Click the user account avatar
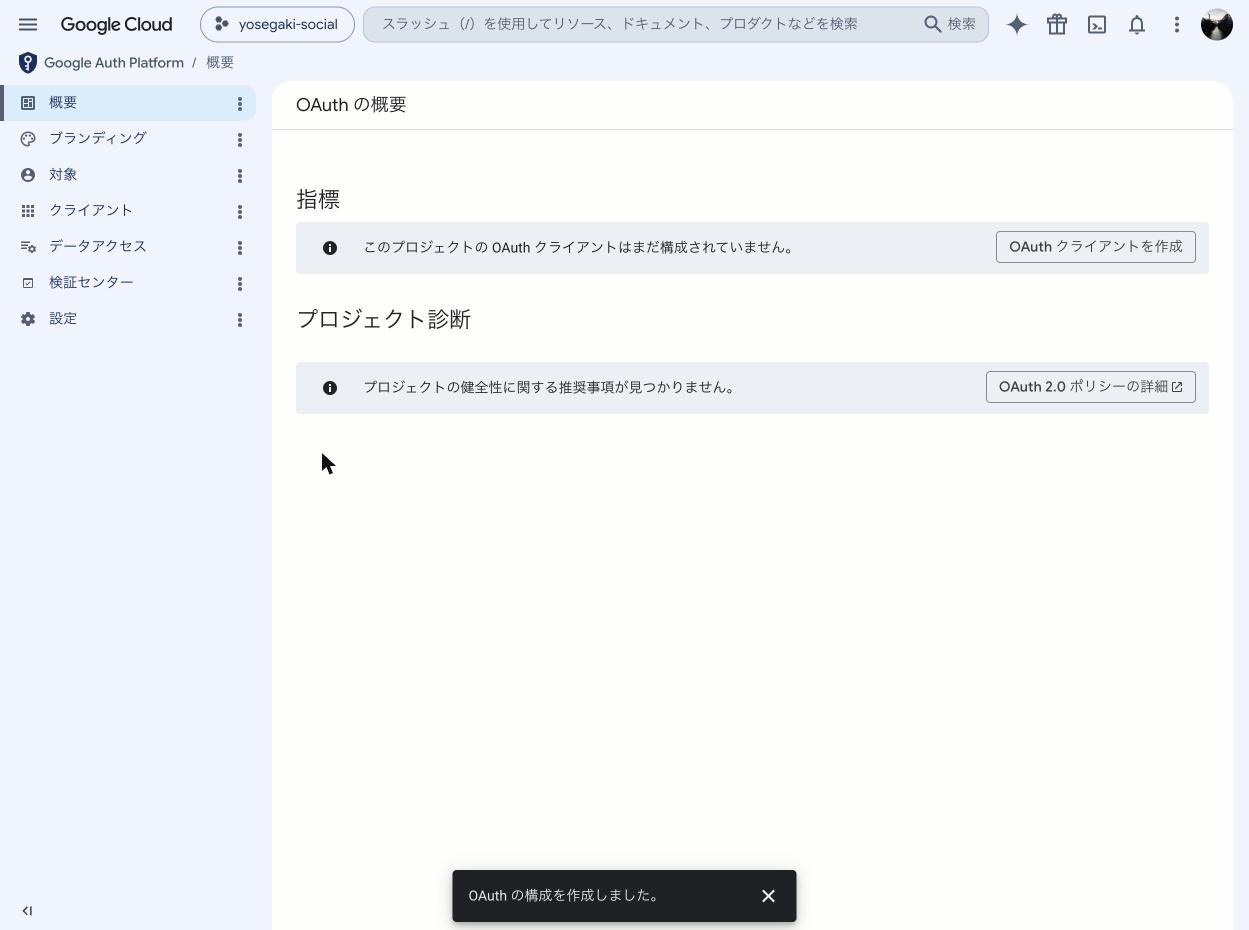 [x=1217, y=24]
